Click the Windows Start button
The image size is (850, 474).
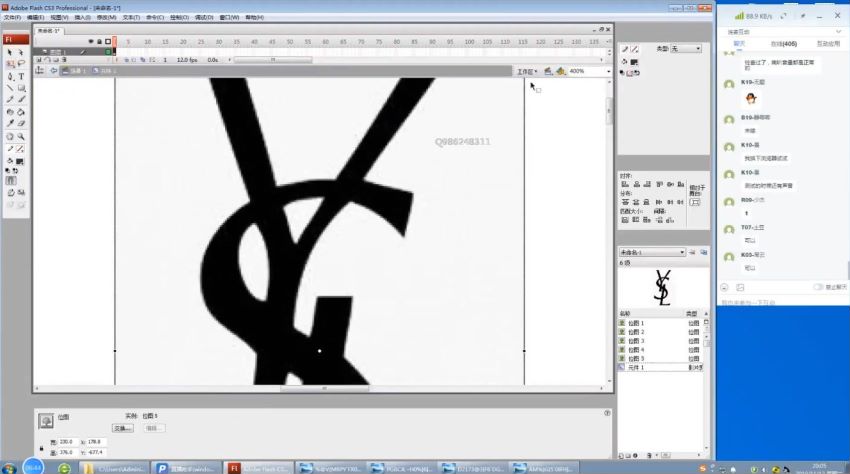(x=9, y=468)
